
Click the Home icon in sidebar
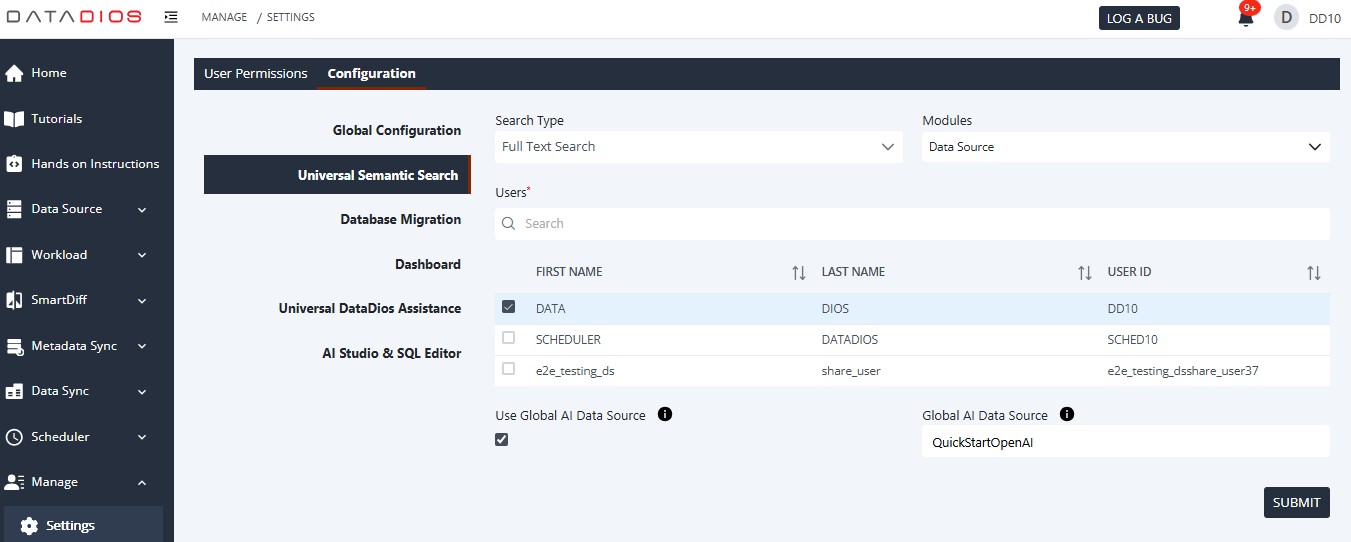click(14, 73)
